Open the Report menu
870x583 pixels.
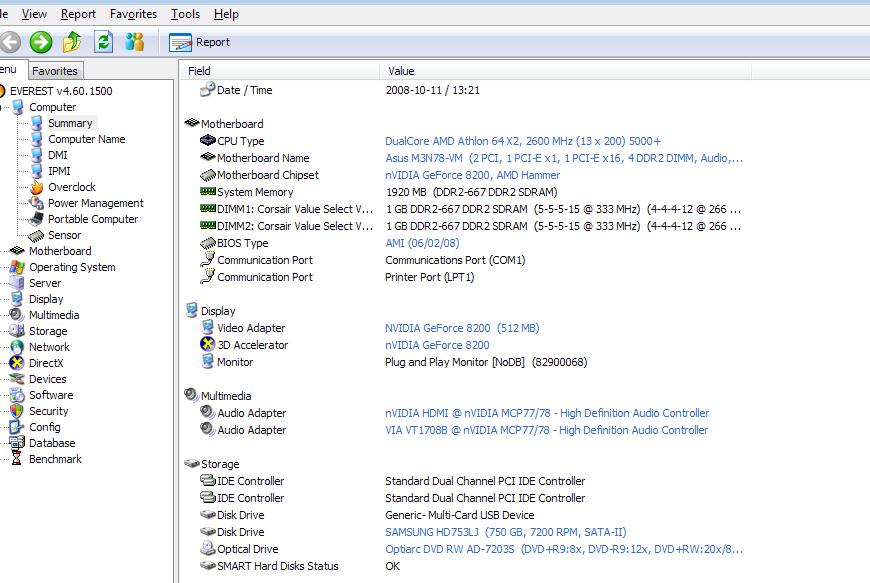[x=78, y=14]
